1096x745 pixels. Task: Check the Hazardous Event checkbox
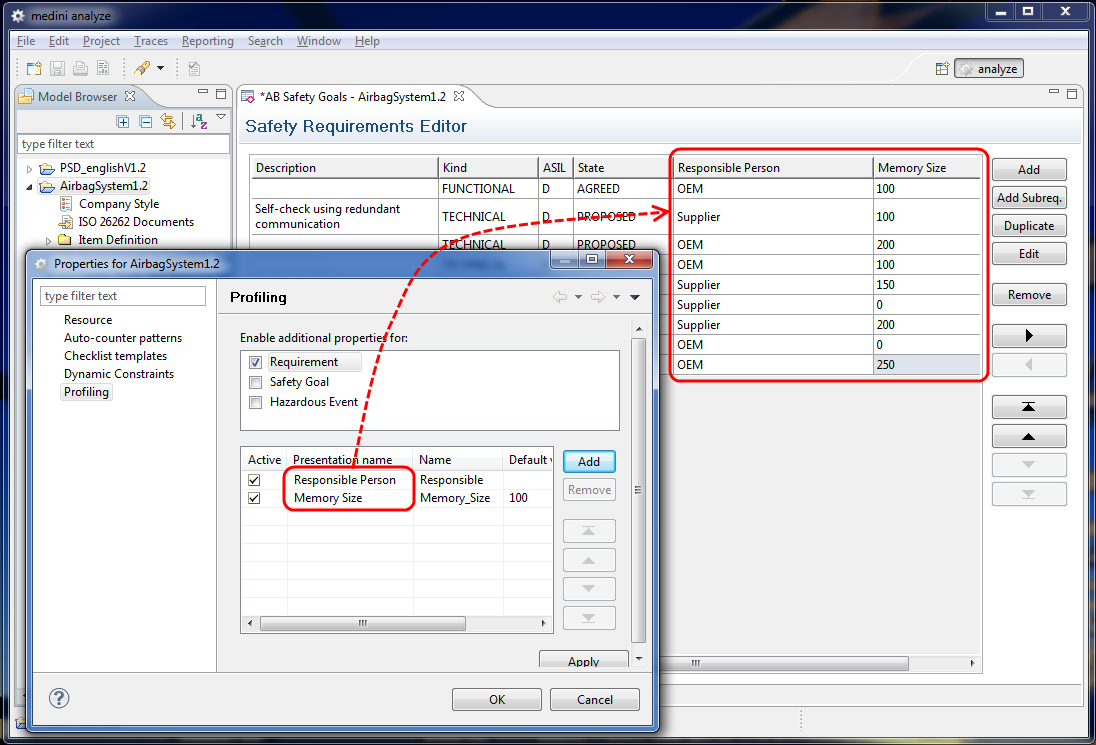point(256,402)
